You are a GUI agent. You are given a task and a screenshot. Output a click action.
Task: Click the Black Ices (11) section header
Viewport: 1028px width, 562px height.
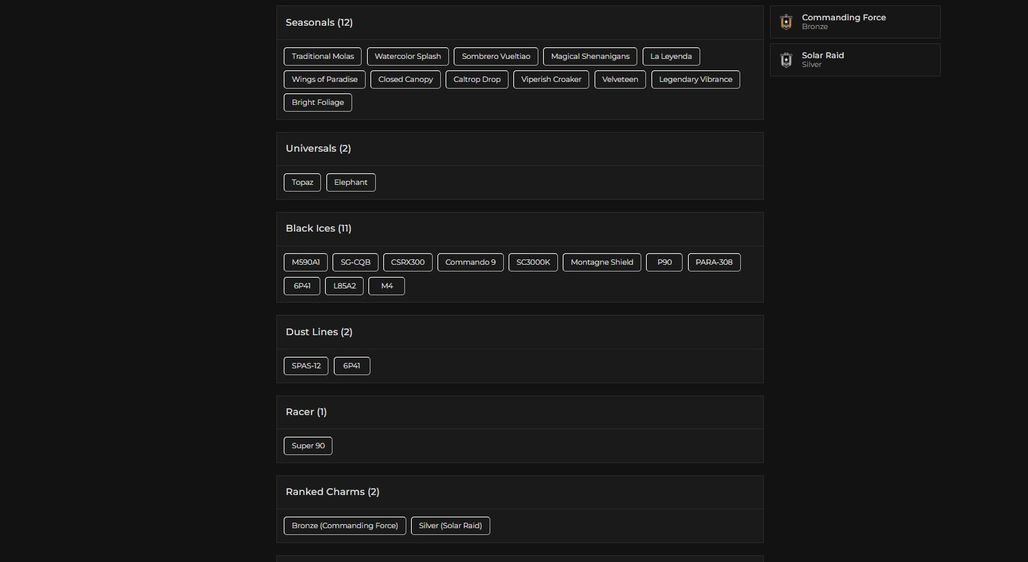(x=319, y=229)
